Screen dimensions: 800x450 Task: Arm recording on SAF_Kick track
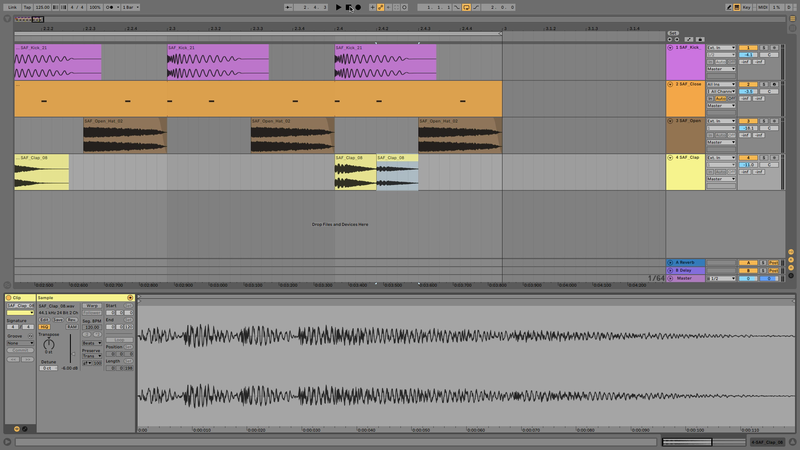(774, 47)
